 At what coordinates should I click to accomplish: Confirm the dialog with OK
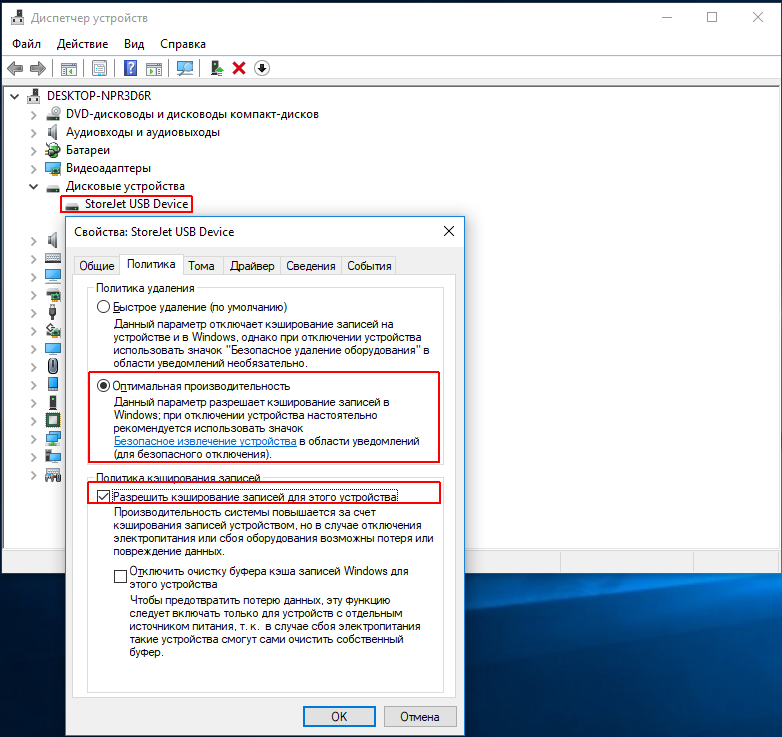click(x=339, y=717)
